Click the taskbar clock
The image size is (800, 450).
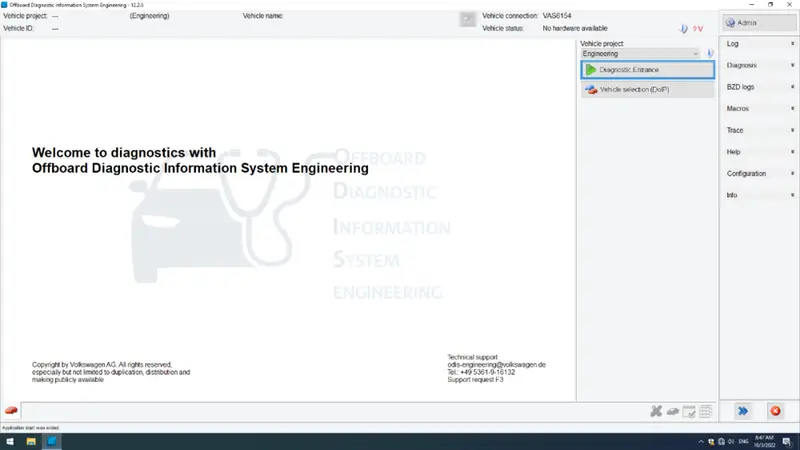coord(764,442)
